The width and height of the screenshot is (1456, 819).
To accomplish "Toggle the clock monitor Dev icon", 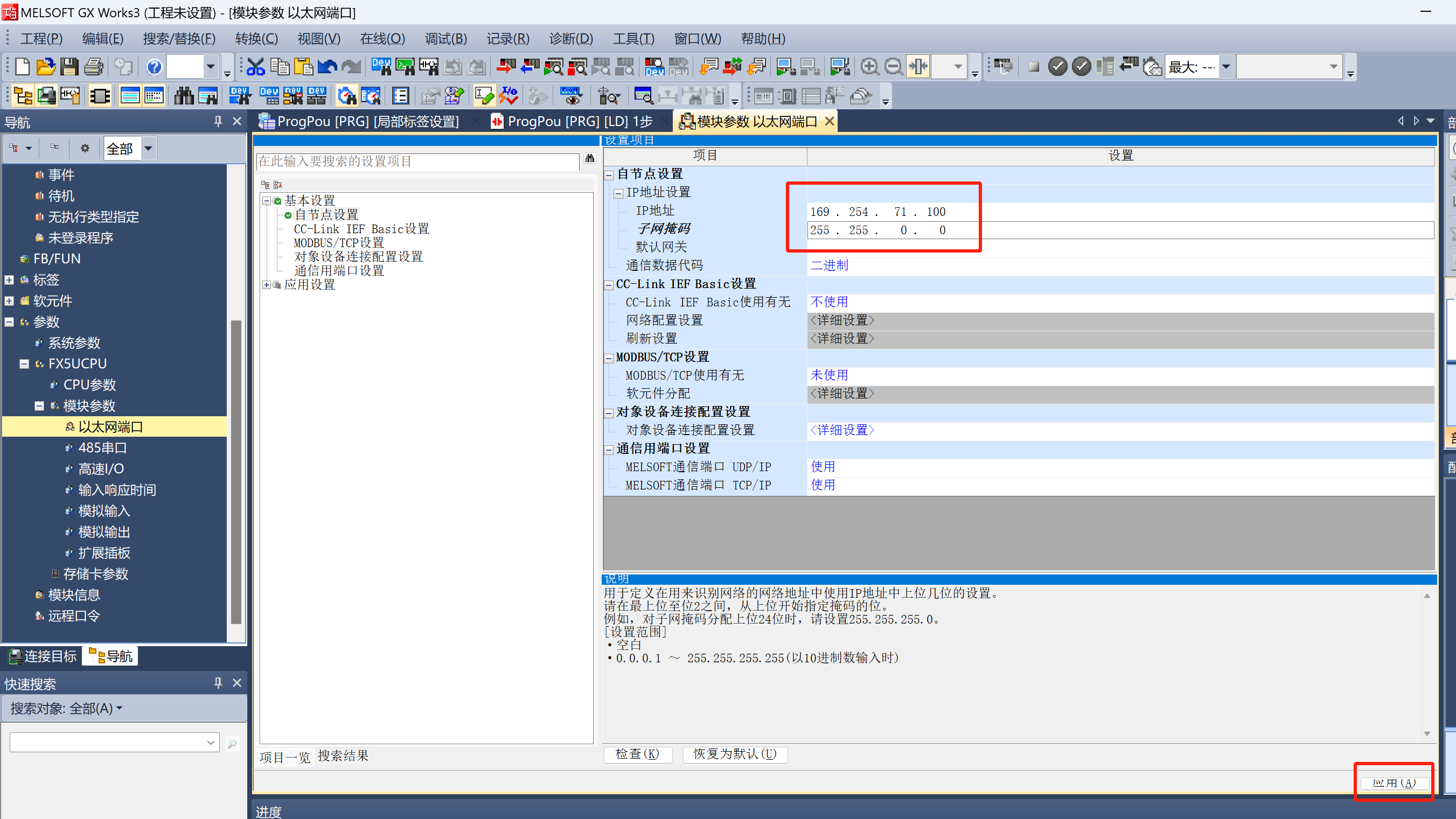I will pyautogui.click(x=347, y=96).
